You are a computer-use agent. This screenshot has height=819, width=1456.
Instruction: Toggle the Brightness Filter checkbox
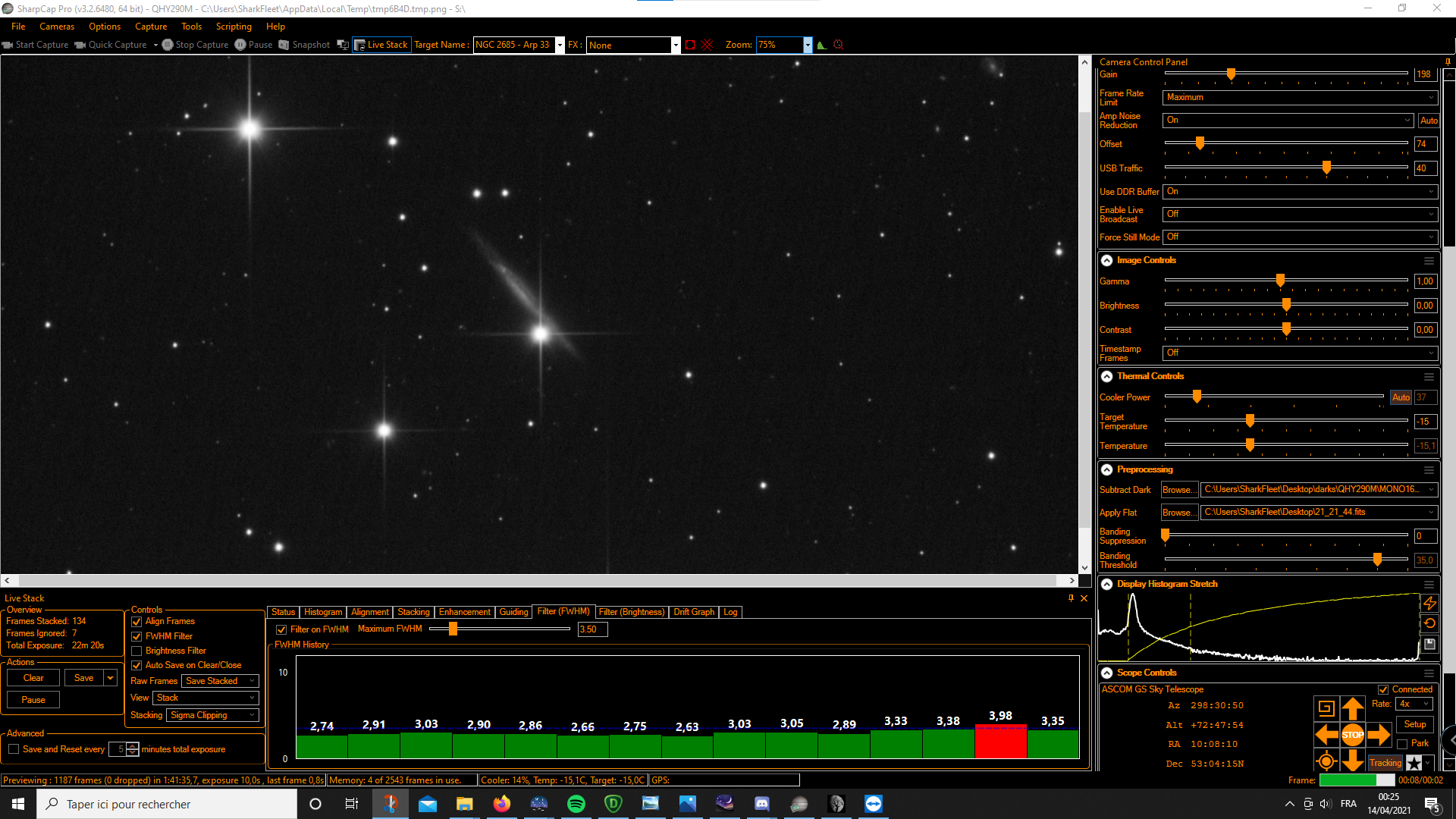137,651
